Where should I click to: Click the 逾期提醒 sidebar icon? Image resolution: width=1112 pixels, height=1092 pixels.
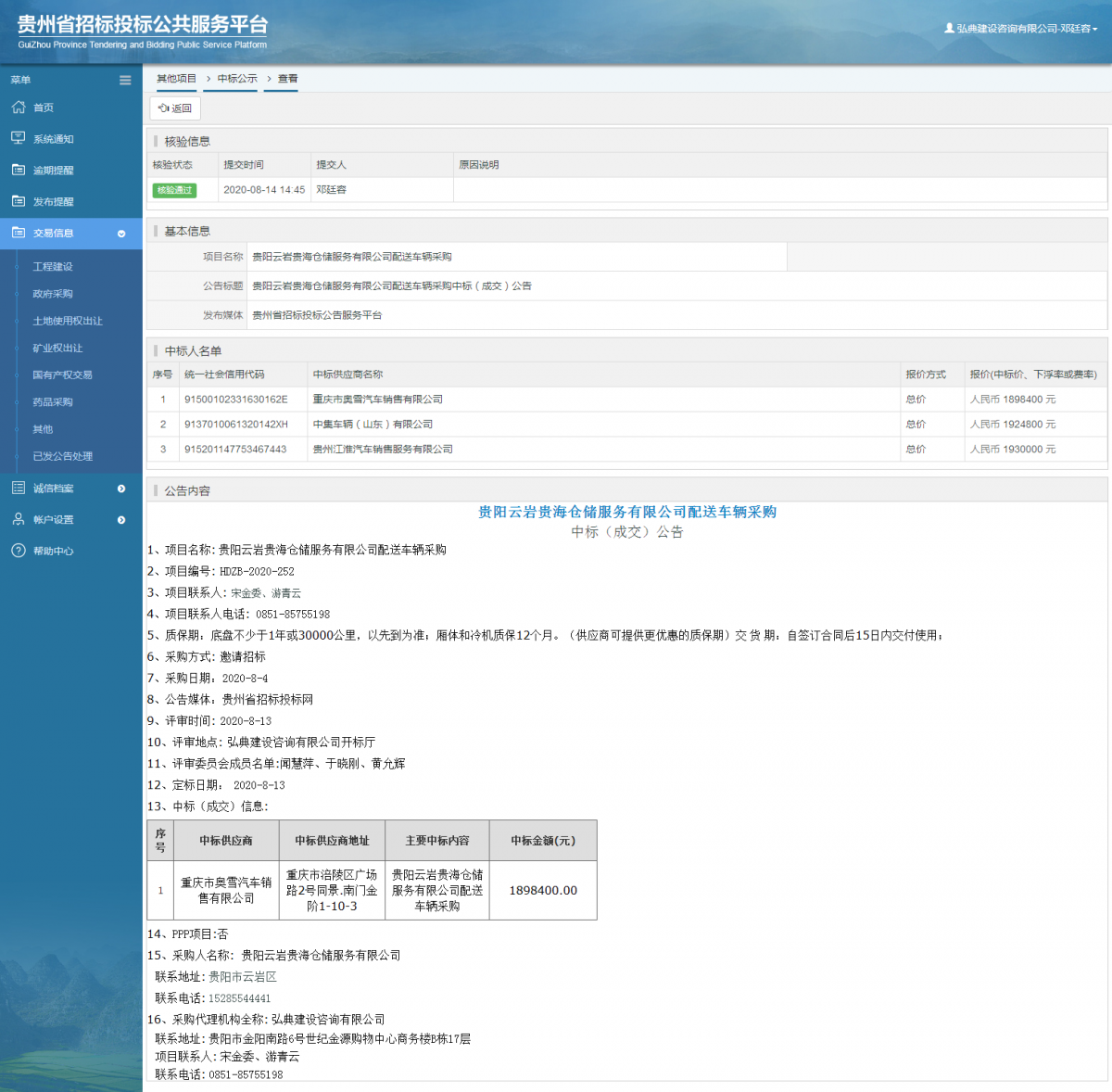point(19,170)
